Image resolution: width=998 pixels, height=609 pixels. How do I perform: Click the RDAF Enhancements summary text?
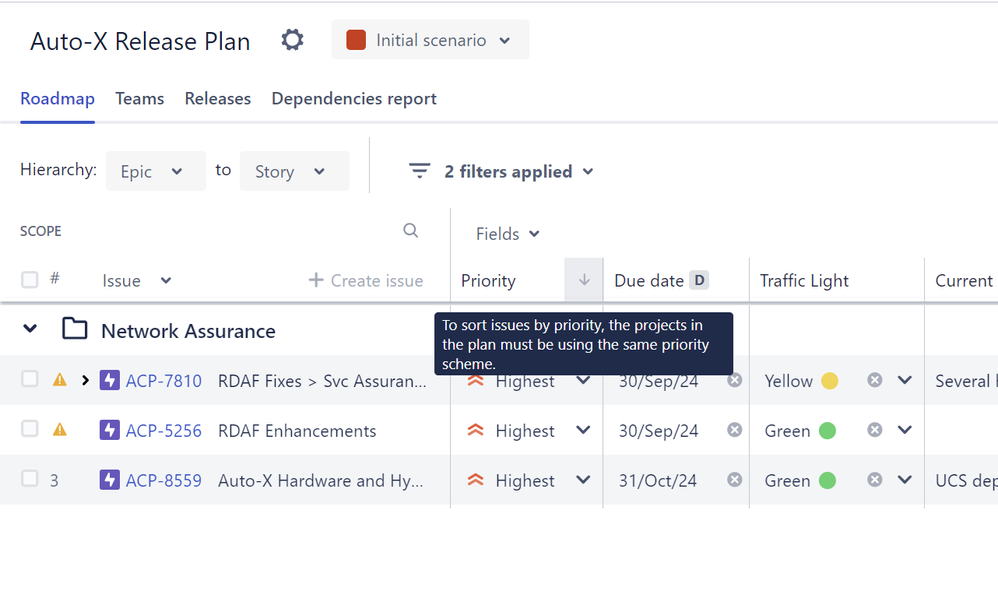click(297, 431)
